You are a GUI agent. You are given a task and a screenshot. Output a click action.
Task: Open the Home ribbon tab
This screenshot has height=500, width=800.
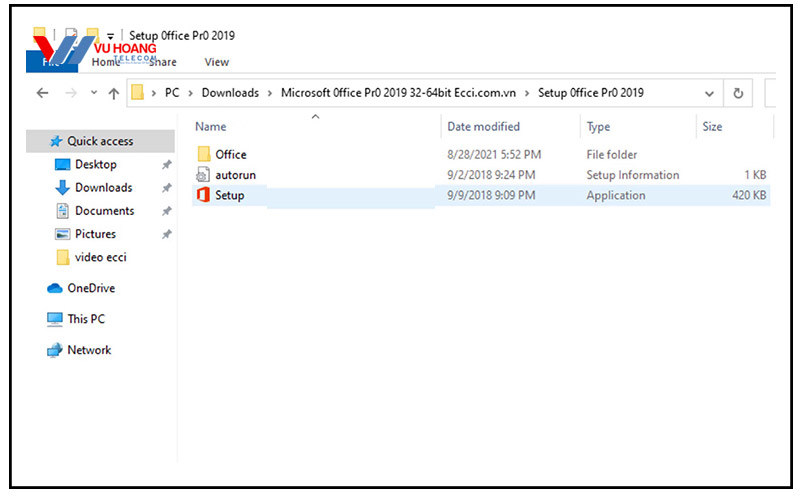(x=105, y=62)
